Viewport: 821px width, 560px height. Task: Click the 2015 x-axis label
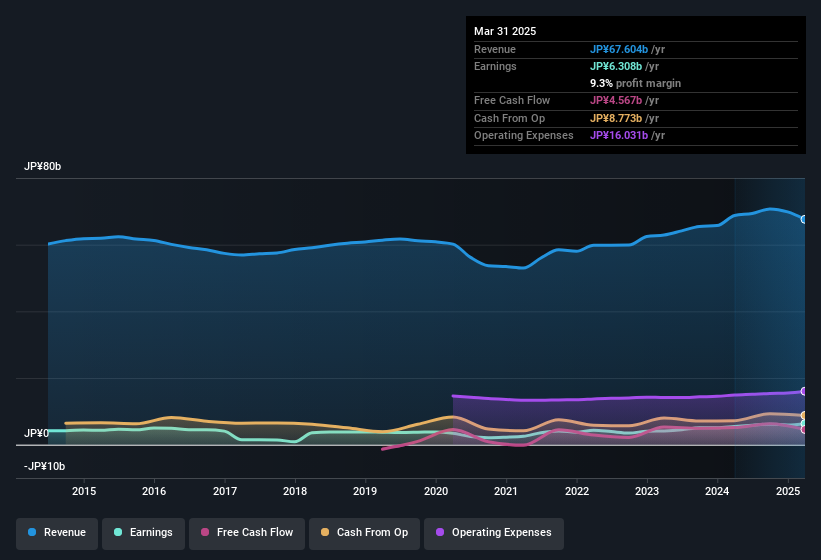84,491
